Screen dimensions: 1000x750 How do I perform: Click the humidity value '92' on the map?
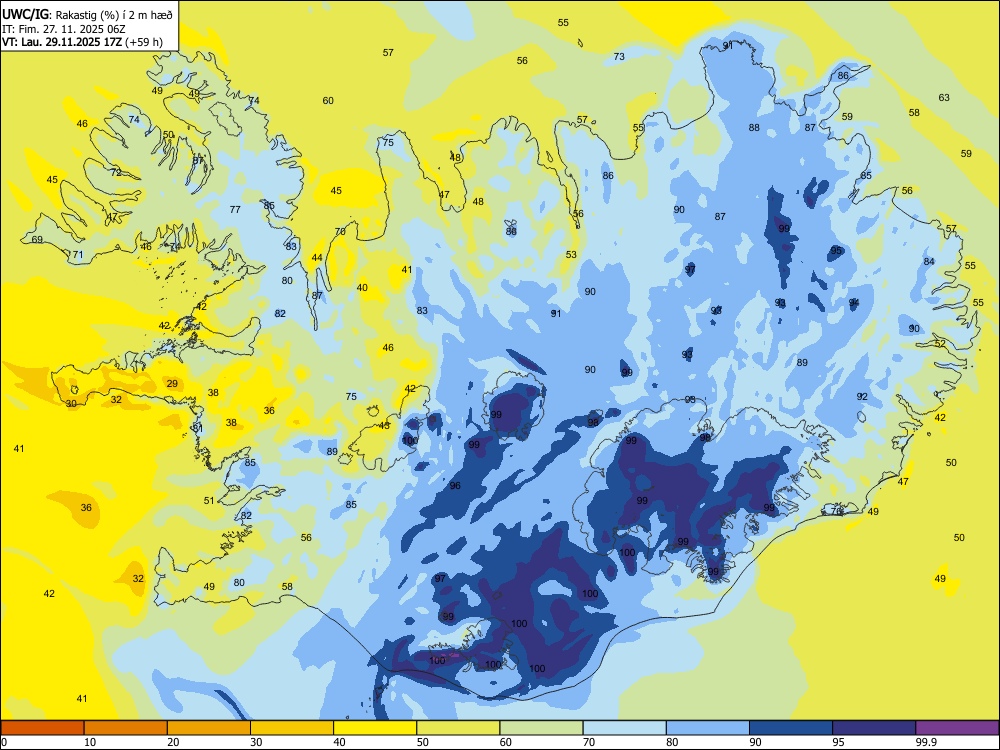(x=862, y=397)
